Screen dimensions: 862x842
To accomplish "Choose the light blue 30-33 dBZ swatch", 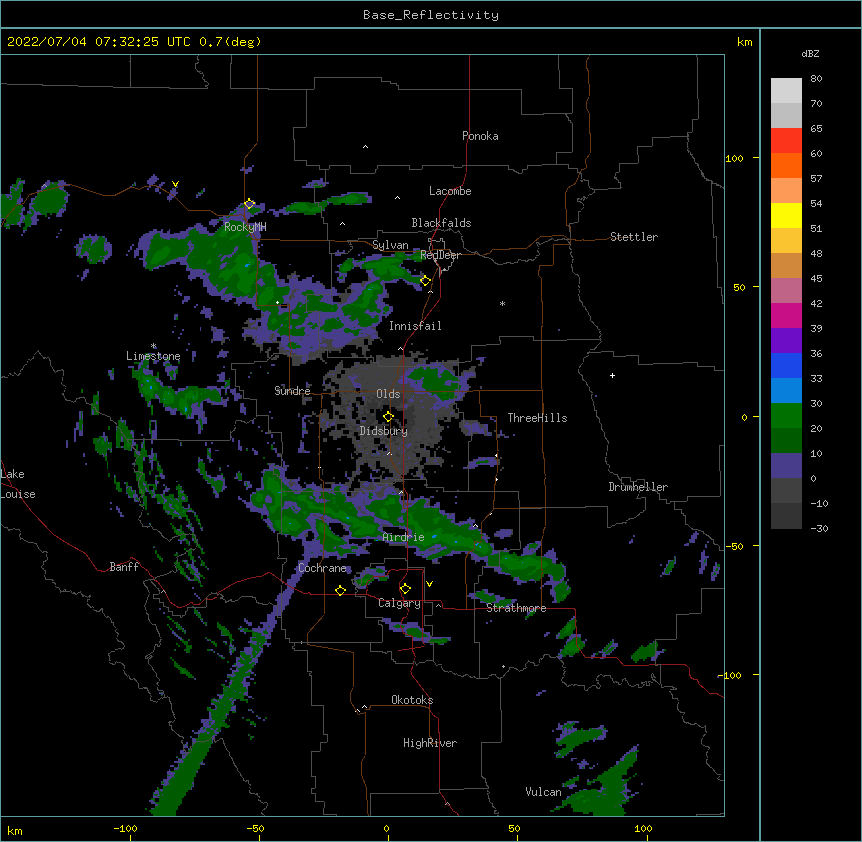I will 786,390.
